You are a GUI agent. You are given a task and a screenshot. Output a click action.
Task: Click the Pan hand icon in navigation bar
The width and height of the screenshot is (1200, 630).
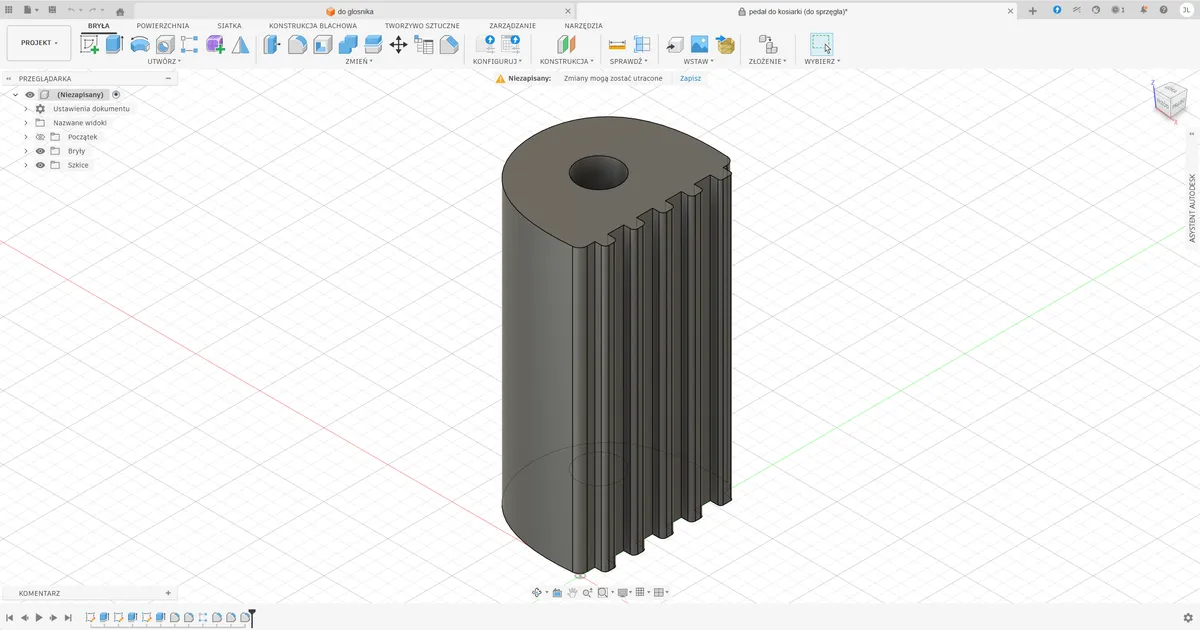(x=572, y=593)
